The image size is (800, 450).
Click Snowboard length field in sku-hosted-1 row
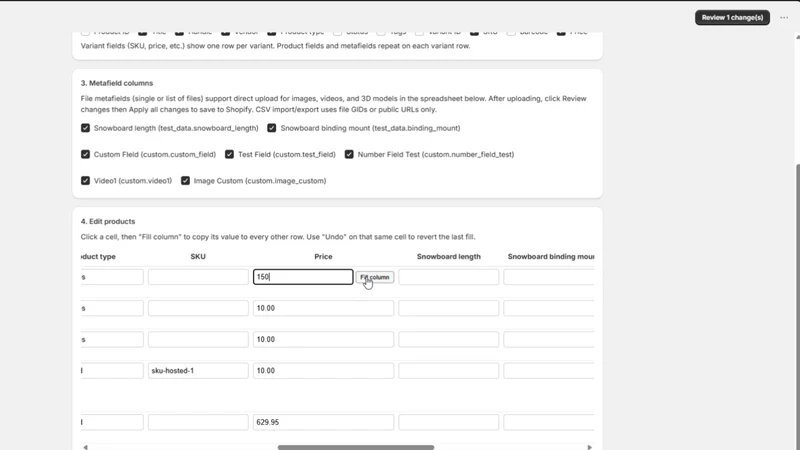(x=448, y=370)
